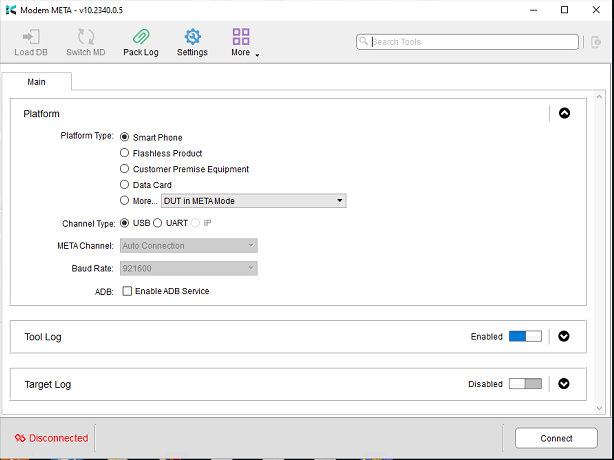Click the icon right of search box
The width and height of the screenshot is (614, 460).
tap(596, 42)
